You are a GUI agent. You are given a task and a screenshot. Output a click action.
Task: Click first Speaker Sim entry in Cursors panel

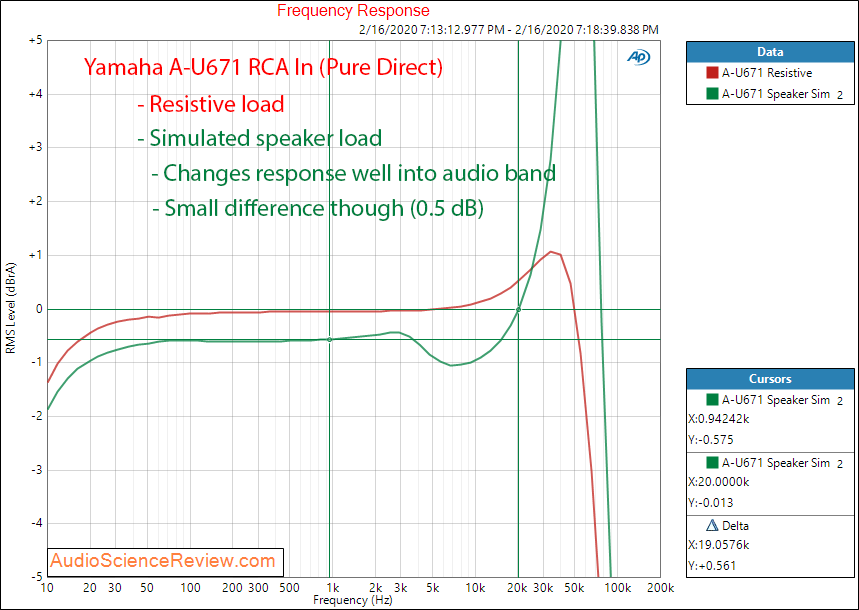775,400
